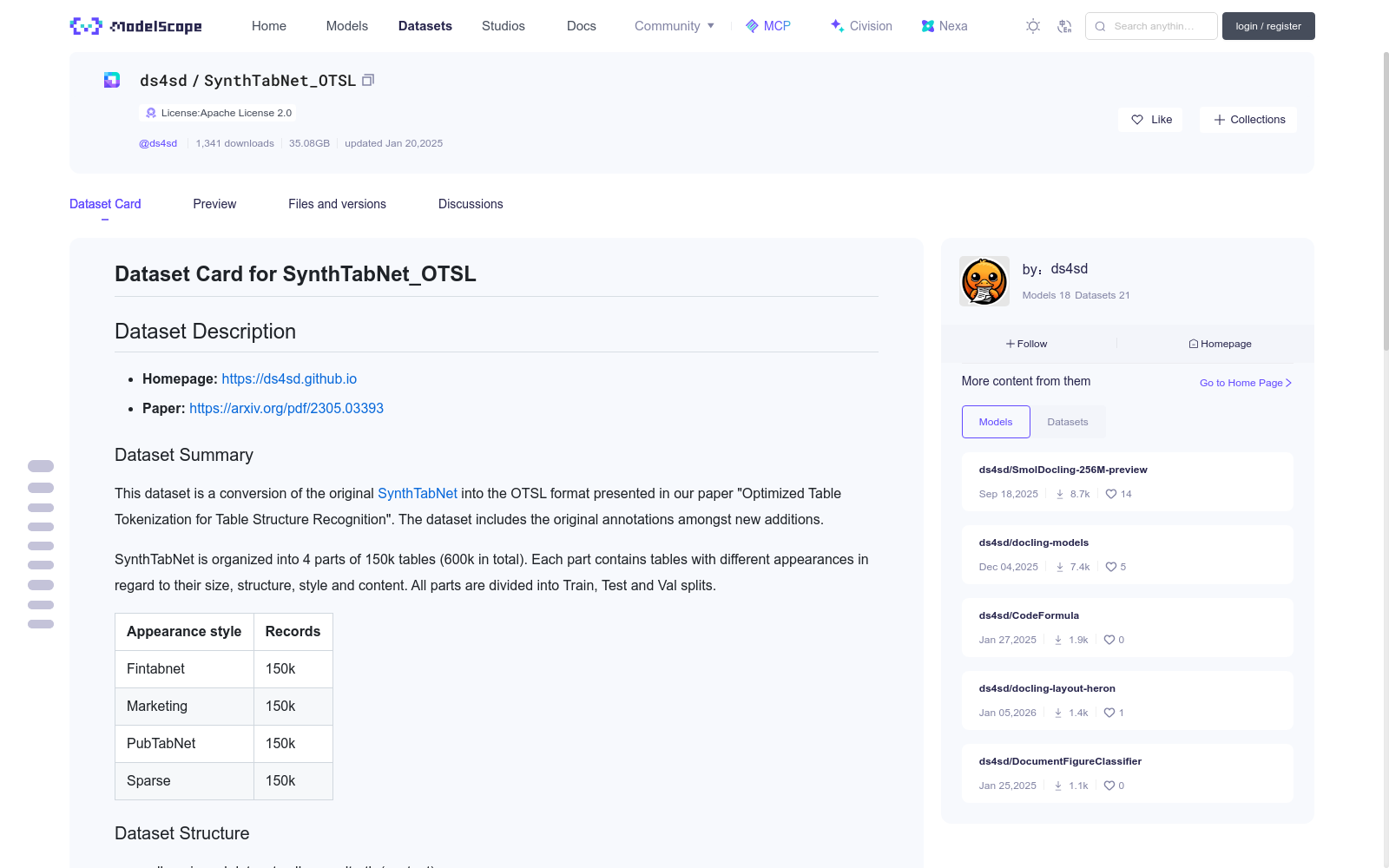The width and height of the screenshot is (1389, 868).
Task: Open the ds4sd duck avatar
Action: (984, 281)
